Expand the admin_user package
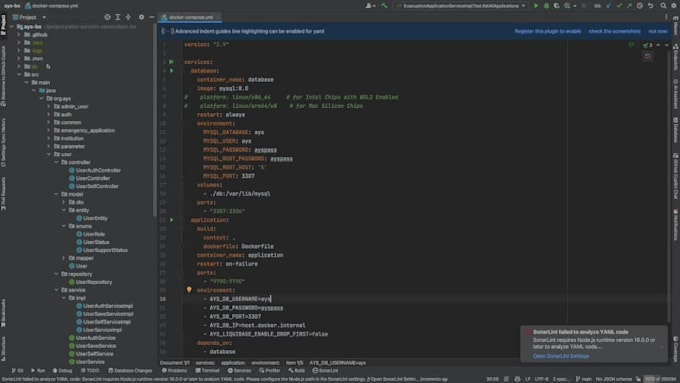This screenshot has height=383, width=680. [49, 106]
